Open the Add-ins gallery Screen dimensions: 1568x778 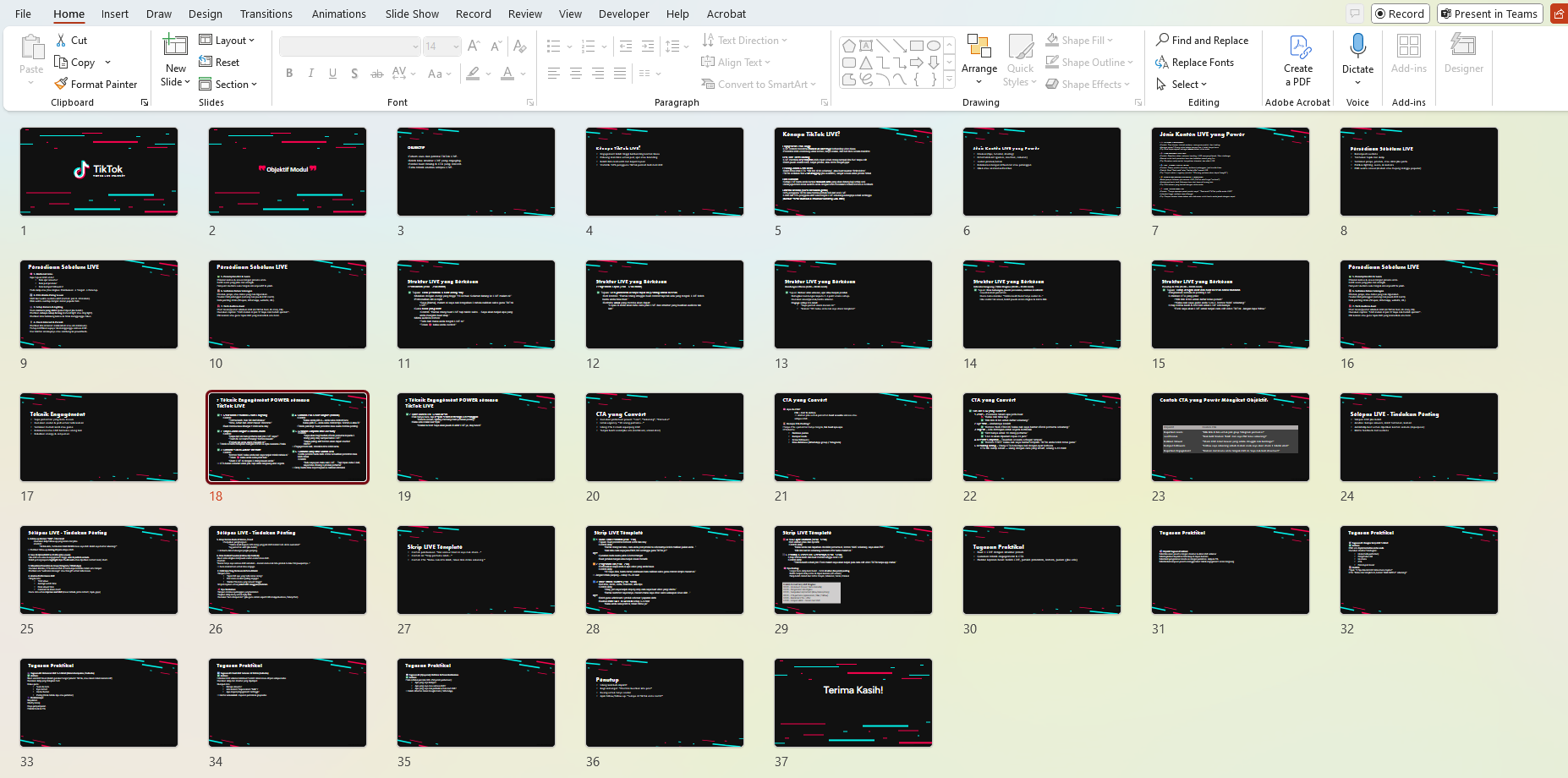coord(1409,53)
